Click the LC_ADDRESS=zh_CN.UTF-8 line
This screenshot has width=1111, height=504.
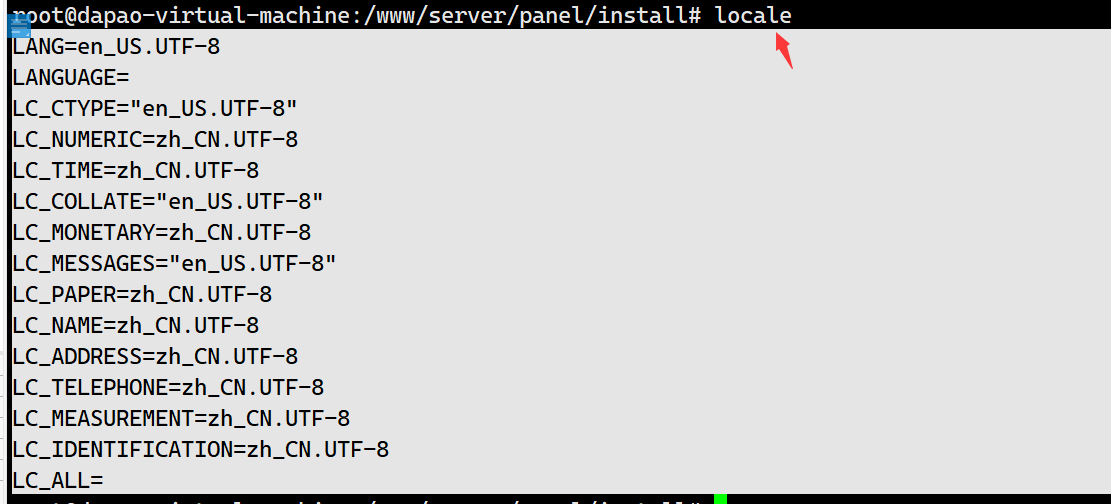(x=155, y=356)
